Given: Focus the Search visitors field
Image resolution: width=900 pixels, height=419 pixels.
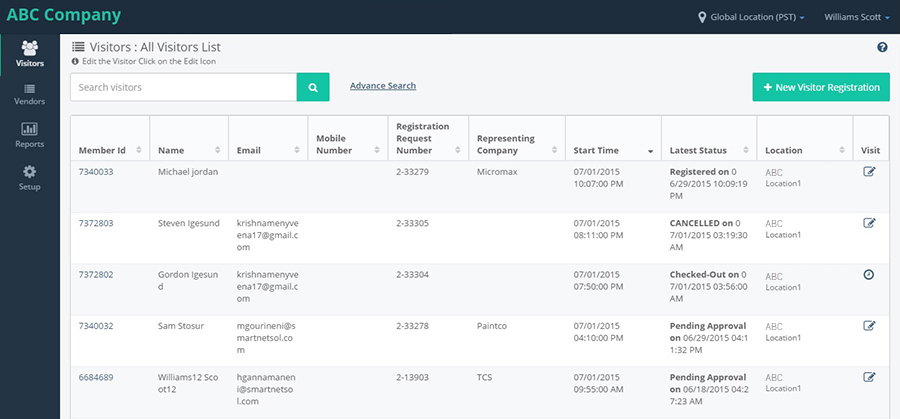Looking at the screenshot, I should [x=184, y=87].
